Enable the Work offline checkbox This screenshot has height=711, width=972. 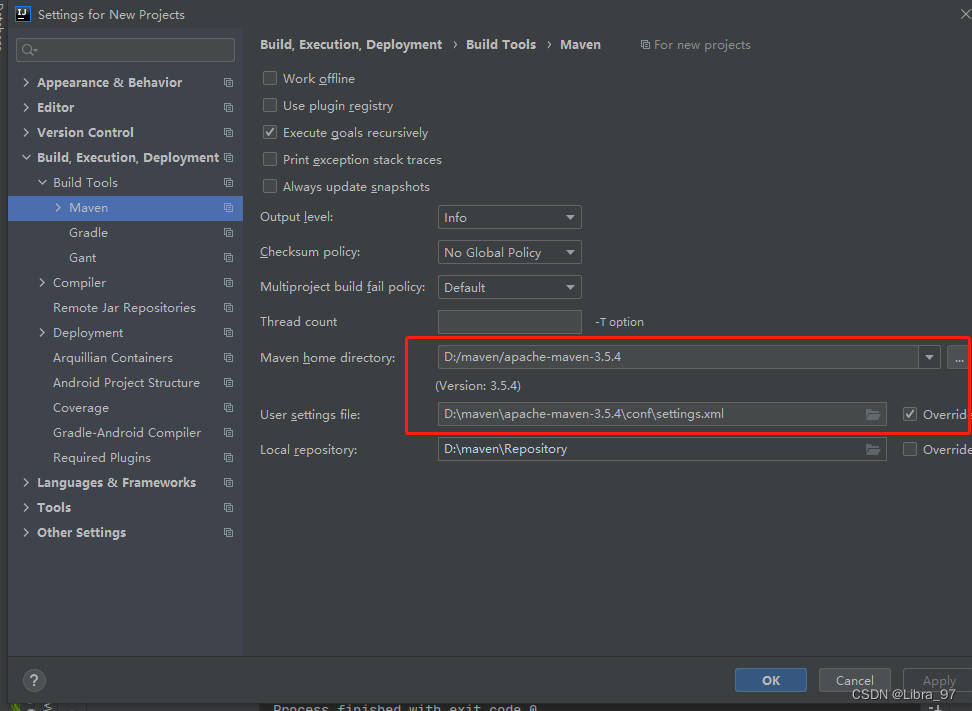tap(270, 78)
